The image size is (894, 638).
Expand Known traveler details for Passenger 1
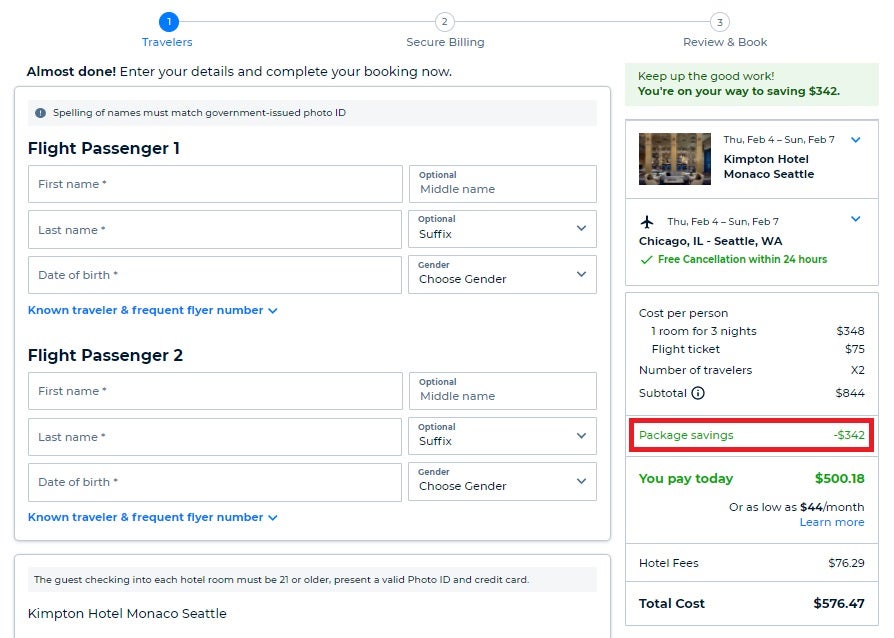(x=147, y=310)
